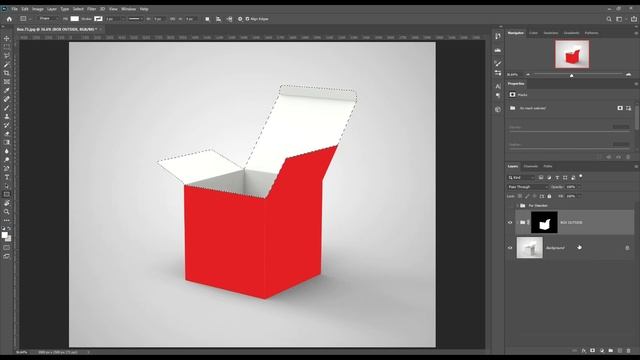The width and height of the screenshot is (640, 360).
Task: Click the Navigator zoom slider handle
Action: click(x=571, y=75)
